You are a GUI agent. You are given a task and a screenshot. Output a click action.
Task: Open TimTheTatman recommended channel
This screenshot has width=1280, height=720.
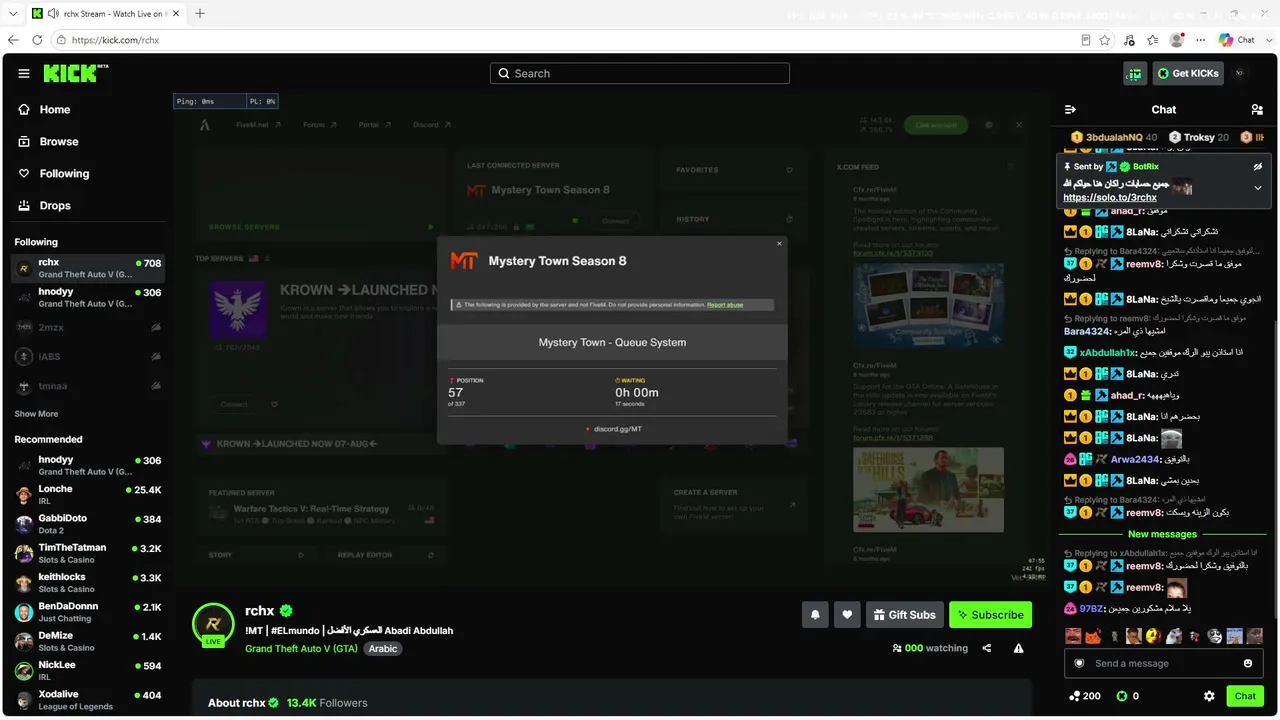88,554
